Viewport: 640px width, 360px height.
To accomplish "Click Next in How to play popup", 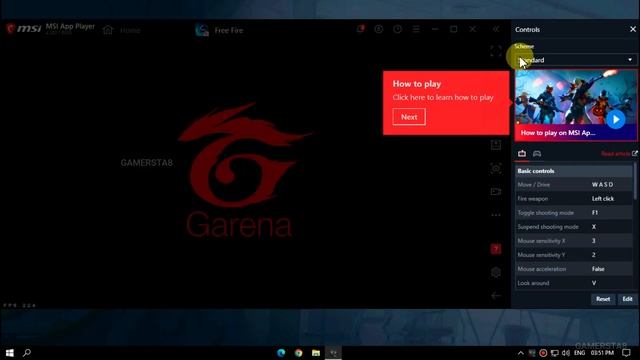I will 409,117.
